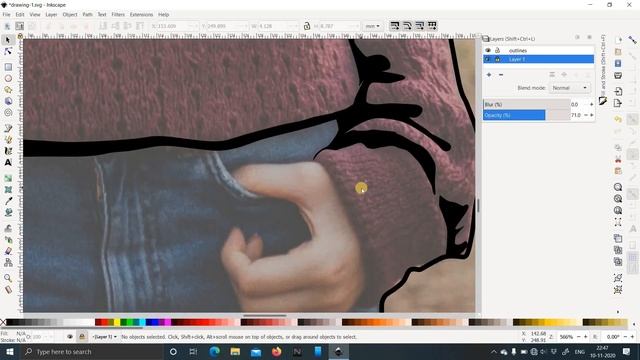Select the Selector arrow tool
The width and height of the screenshot is (640, 360).
tap(8, 40)
